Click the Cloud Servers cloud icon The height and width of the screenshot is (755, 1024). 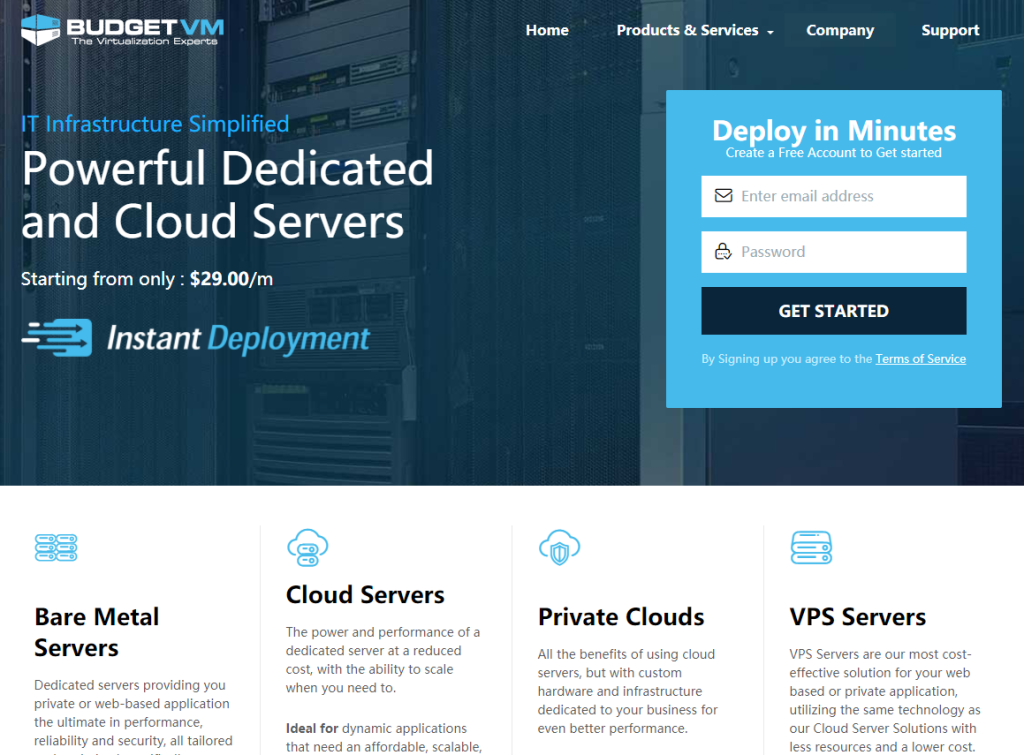click(x=308, y=547)
